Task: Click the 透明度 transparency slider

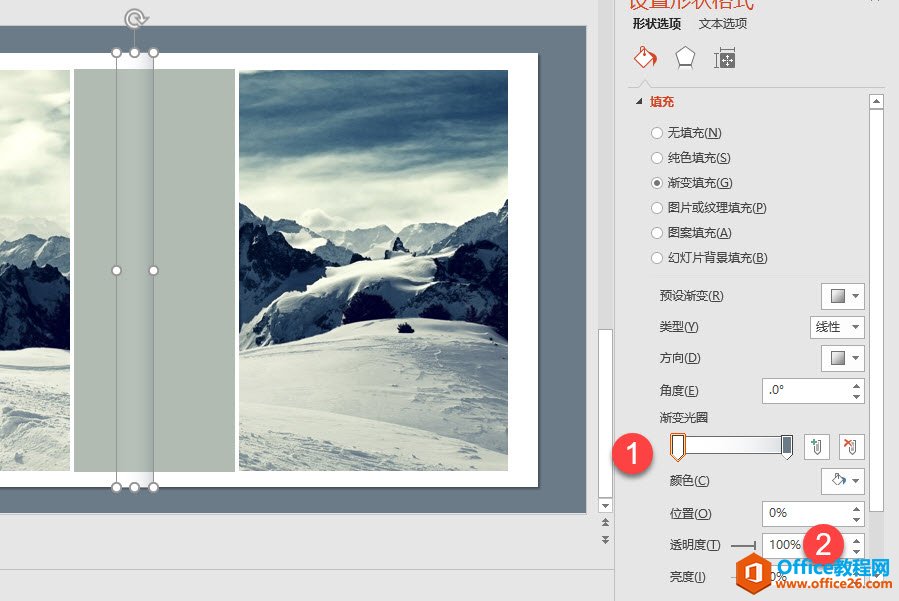Action: click(744, 545)
